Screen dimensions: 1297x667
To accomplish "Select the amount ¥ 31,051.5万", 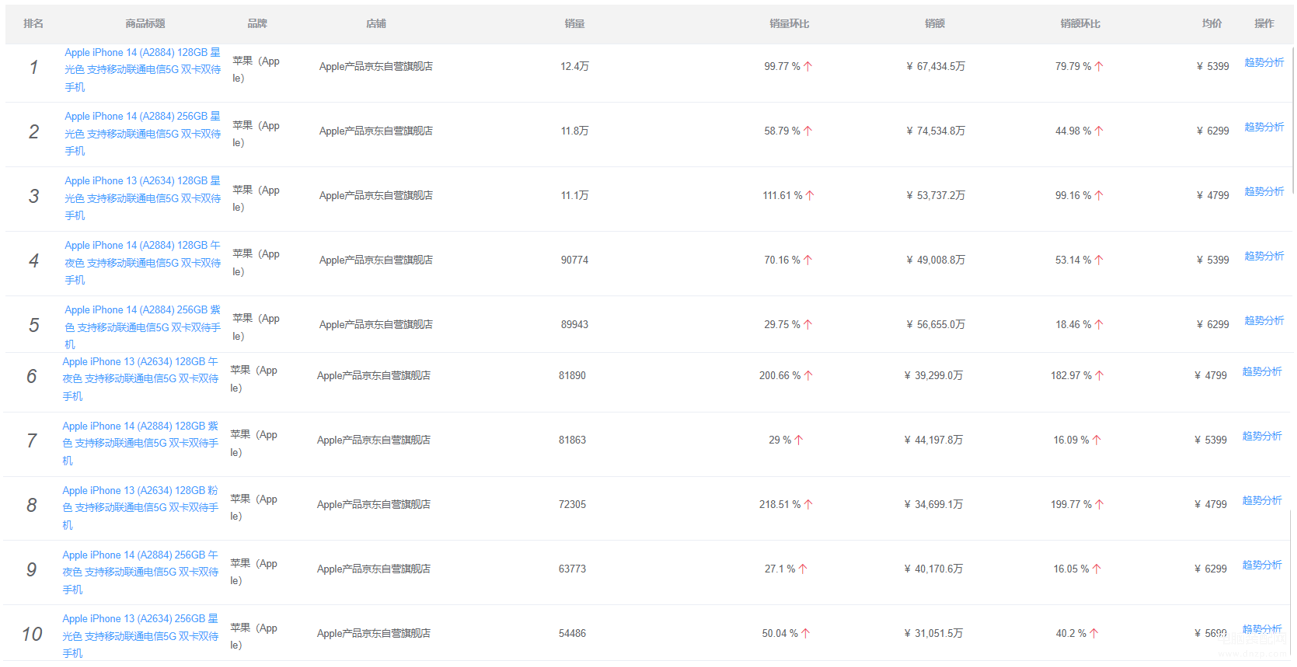I will click(x=933, y=633).
